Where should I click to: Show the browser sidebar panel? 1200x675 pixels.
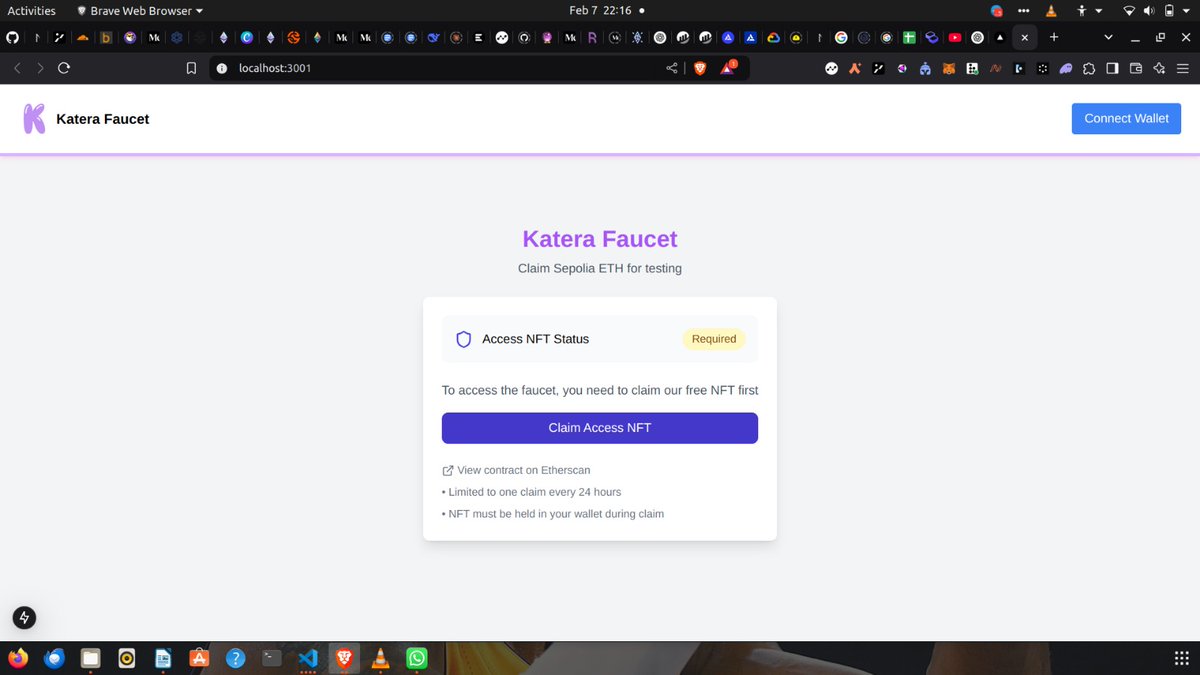coord(1111,68)
